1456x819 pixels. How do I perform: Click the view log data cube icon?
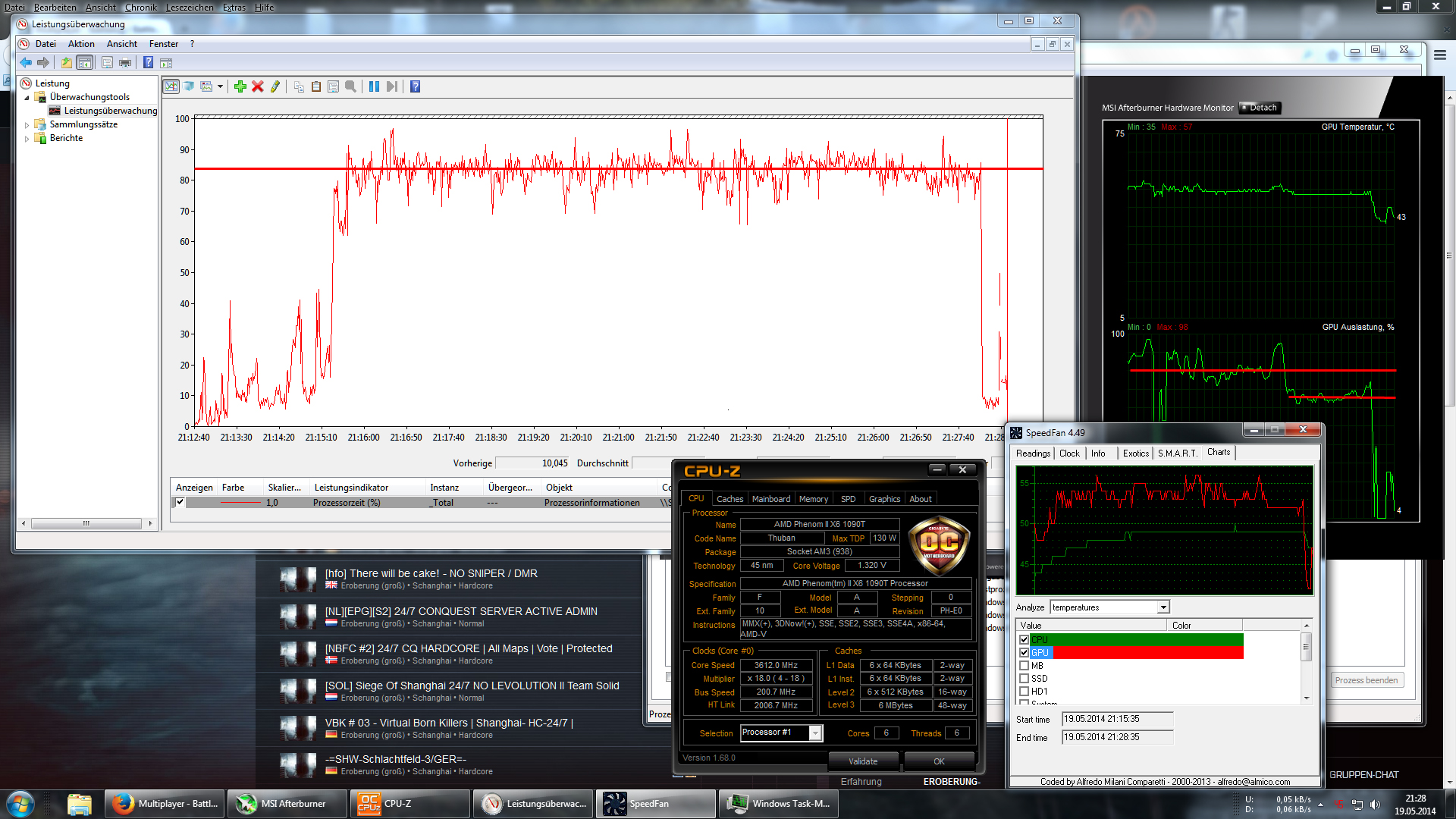tap(189, 86)
